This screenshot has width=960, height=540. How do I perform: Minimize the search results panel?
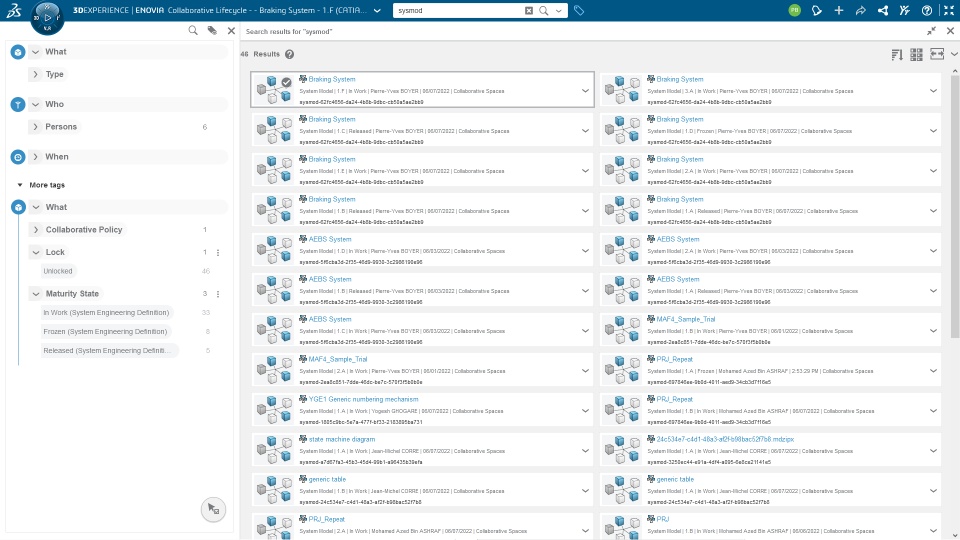(931, 31)
